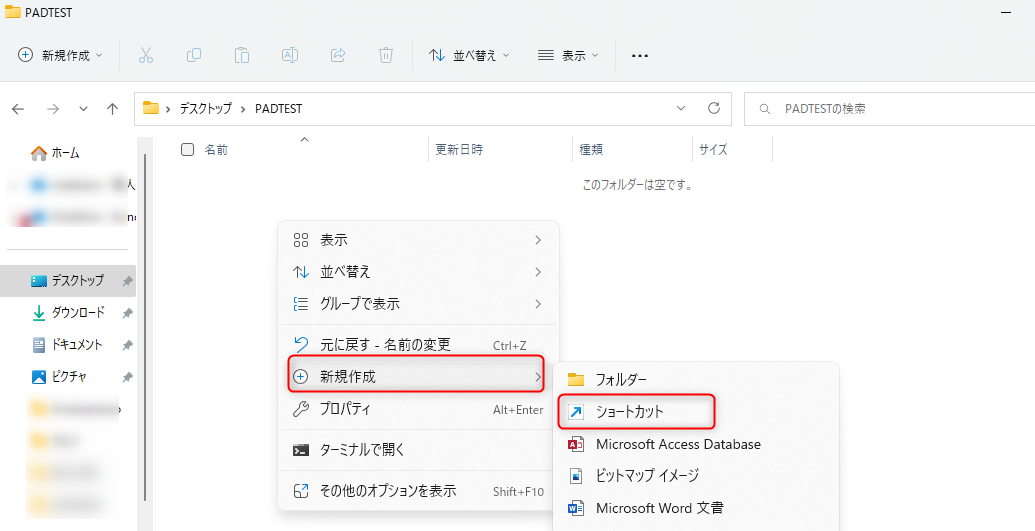The height and width of the screenshot is (531, 1035).
Task: Click the Share icon in toolbar
Action: pyautogui.click(x=338, y=55)
